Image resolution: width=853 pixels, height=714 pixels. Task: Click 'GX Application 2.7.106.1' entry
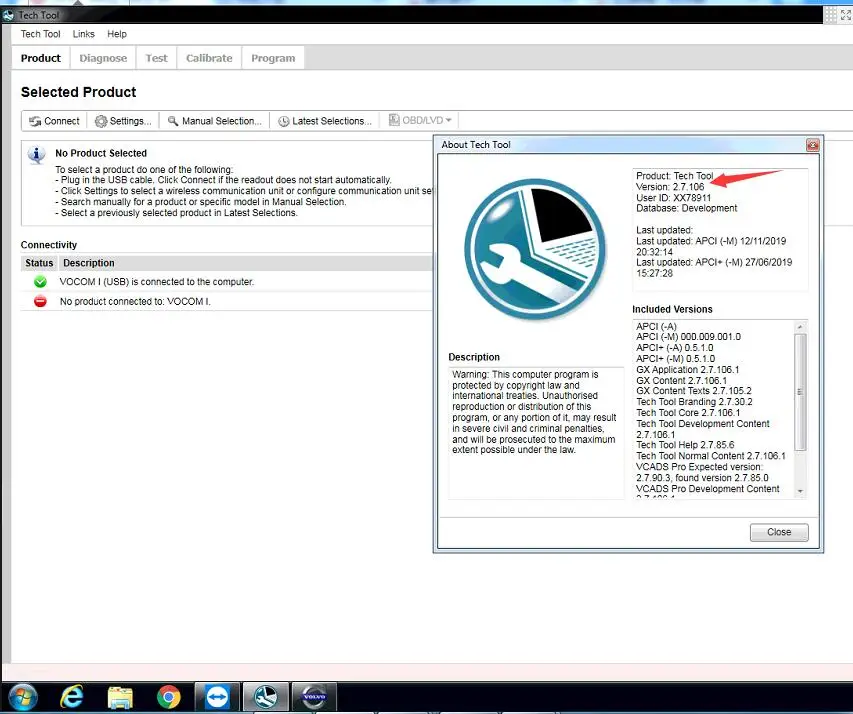(x=688, y=370)
